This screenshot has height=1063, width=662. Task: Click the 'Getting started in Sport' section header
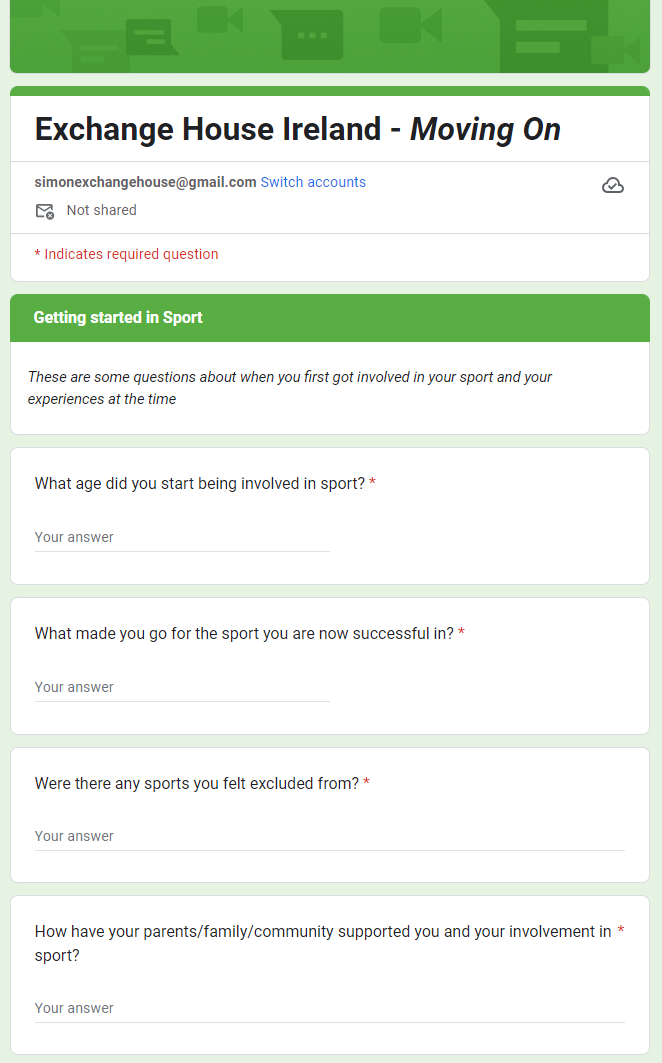(118, 318)
